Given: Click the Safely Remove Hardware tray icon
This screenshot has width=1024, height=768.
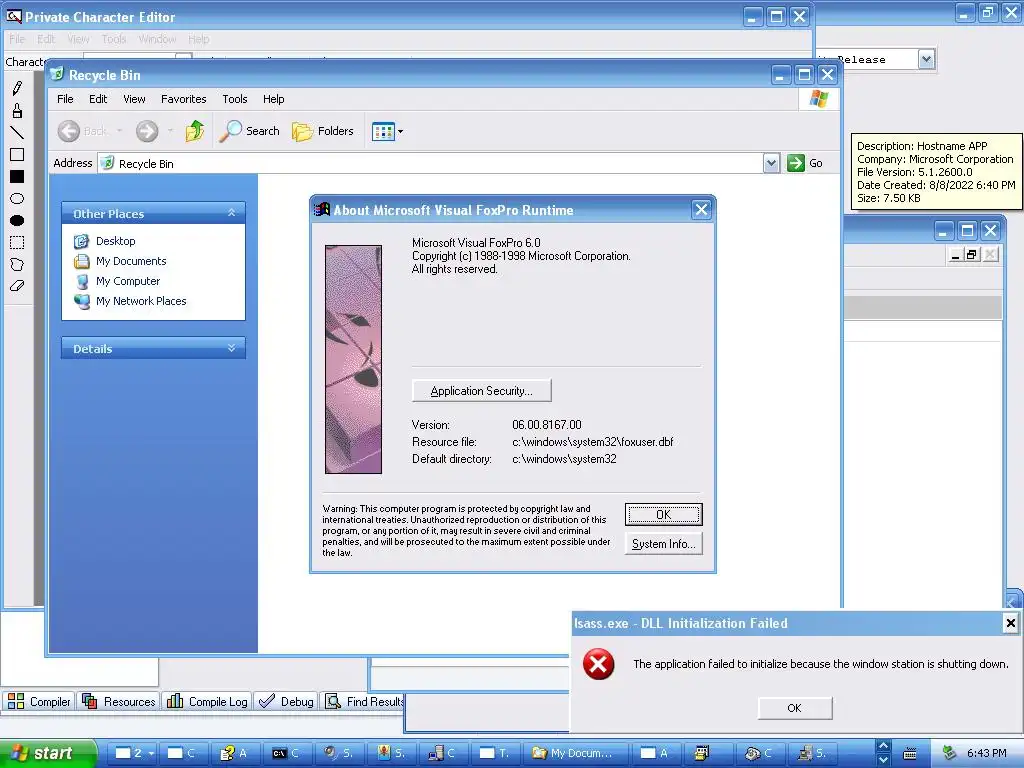Looking at the screenshot, I should click(949, 753).
